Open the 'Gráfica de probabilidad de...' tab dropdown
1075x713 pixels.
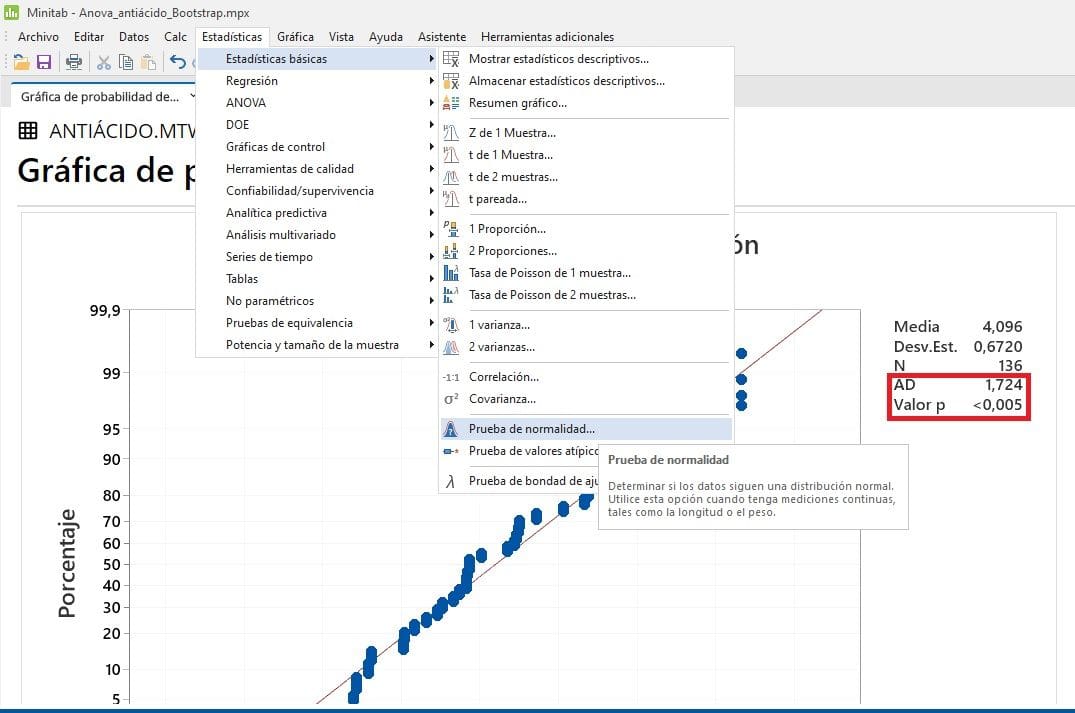coord(190,97)
